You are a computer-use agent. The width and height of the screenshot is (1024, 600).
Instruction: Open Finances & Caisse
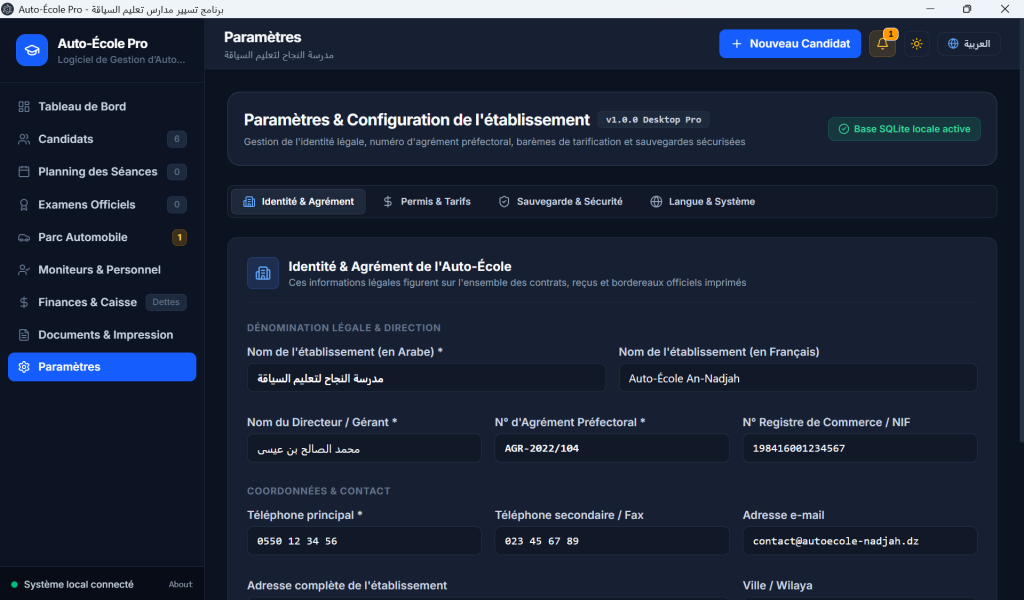pos(102,302)
